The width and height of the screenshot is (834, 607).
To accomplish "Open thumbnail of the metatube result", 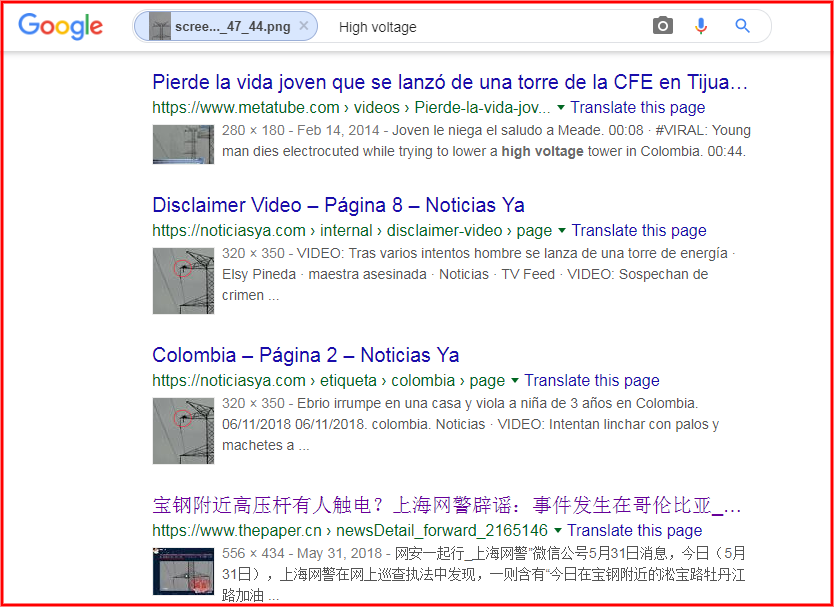I will (x=184, y=144).
